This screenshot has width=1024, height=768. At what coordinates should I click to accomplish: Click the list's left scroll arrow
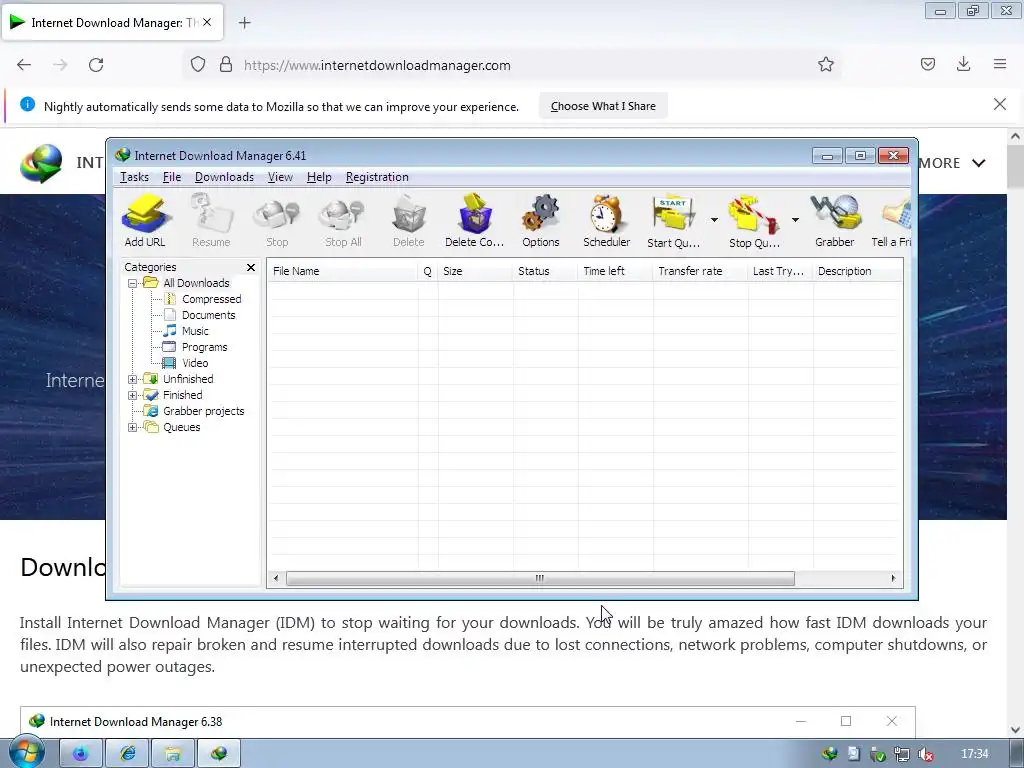(x=276, y=579)
